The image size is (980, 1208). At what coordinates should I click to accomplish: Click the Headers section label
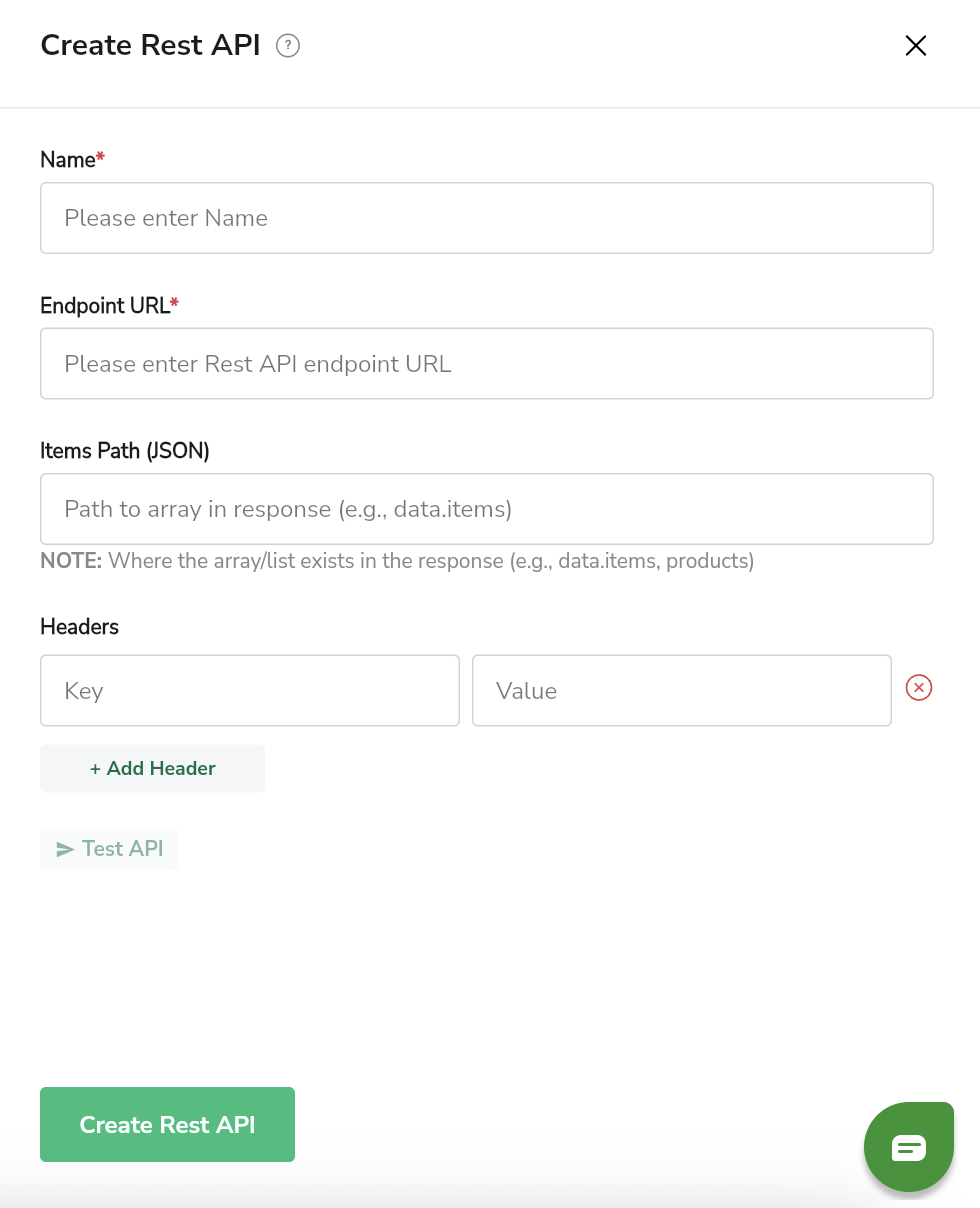pos(79,627)
